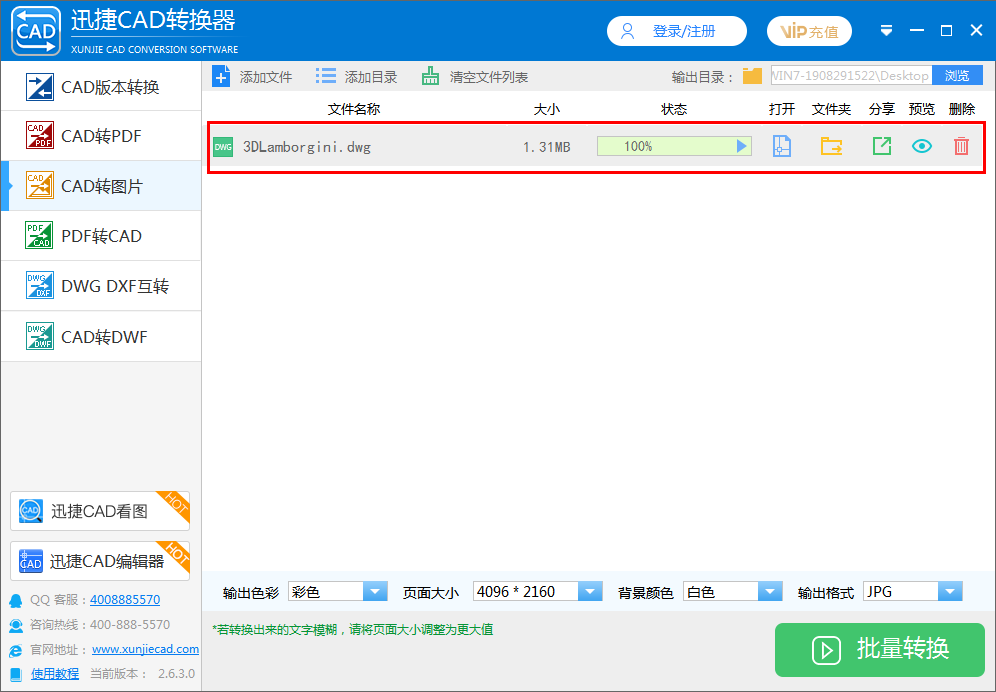Switch to DWG DXF互转 tab
The image size is (996, 692).
101,286
